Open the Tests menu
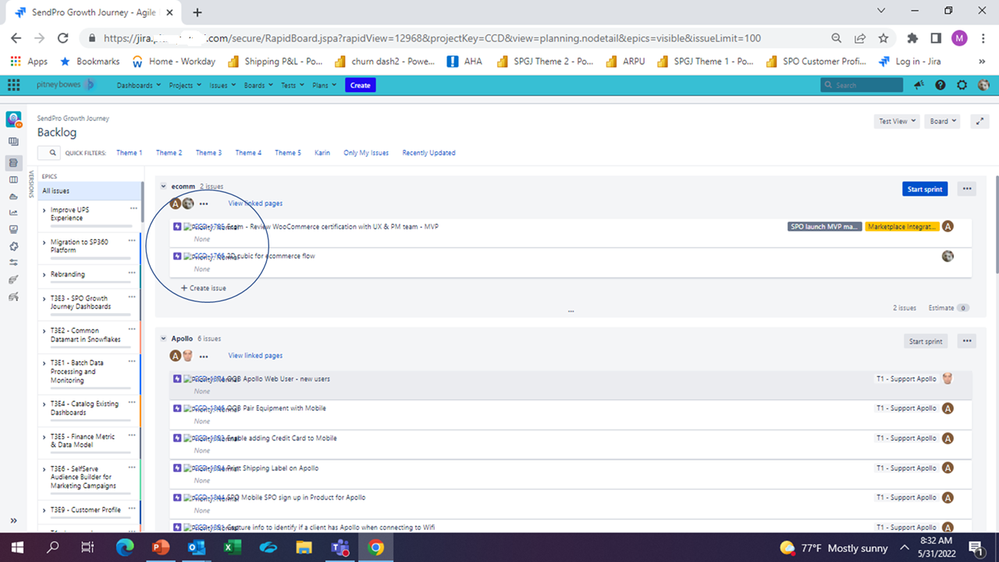This screenshot has height=562, width=999. click(x=292, y=85)
